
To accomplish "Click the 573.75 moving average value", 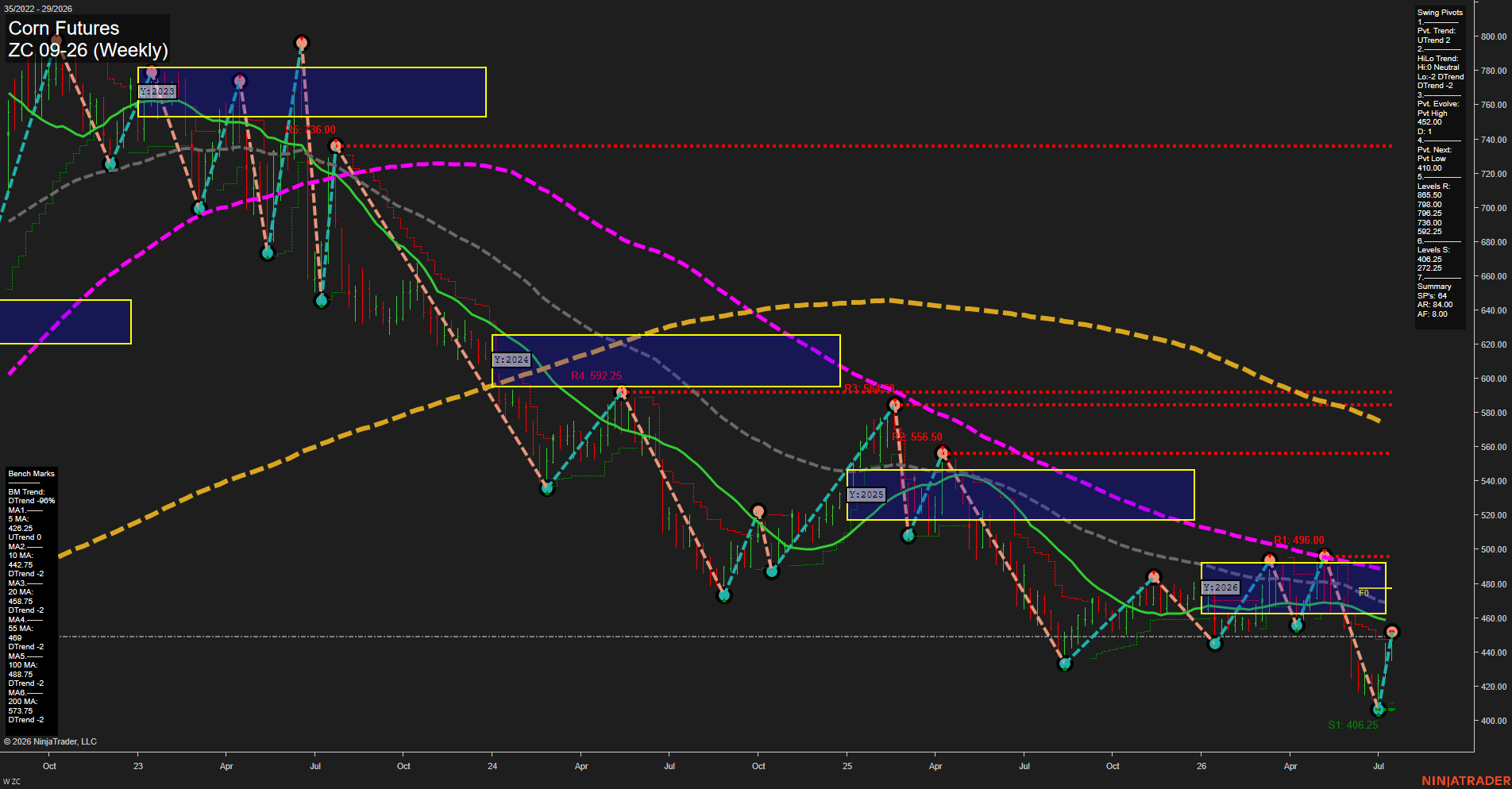I will coord(21,711).
